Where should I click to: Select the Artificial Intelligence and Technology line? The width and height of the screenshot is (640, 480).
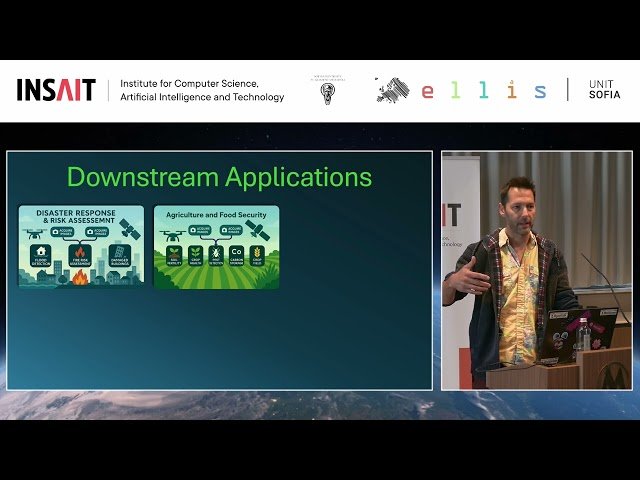point(202,97)
